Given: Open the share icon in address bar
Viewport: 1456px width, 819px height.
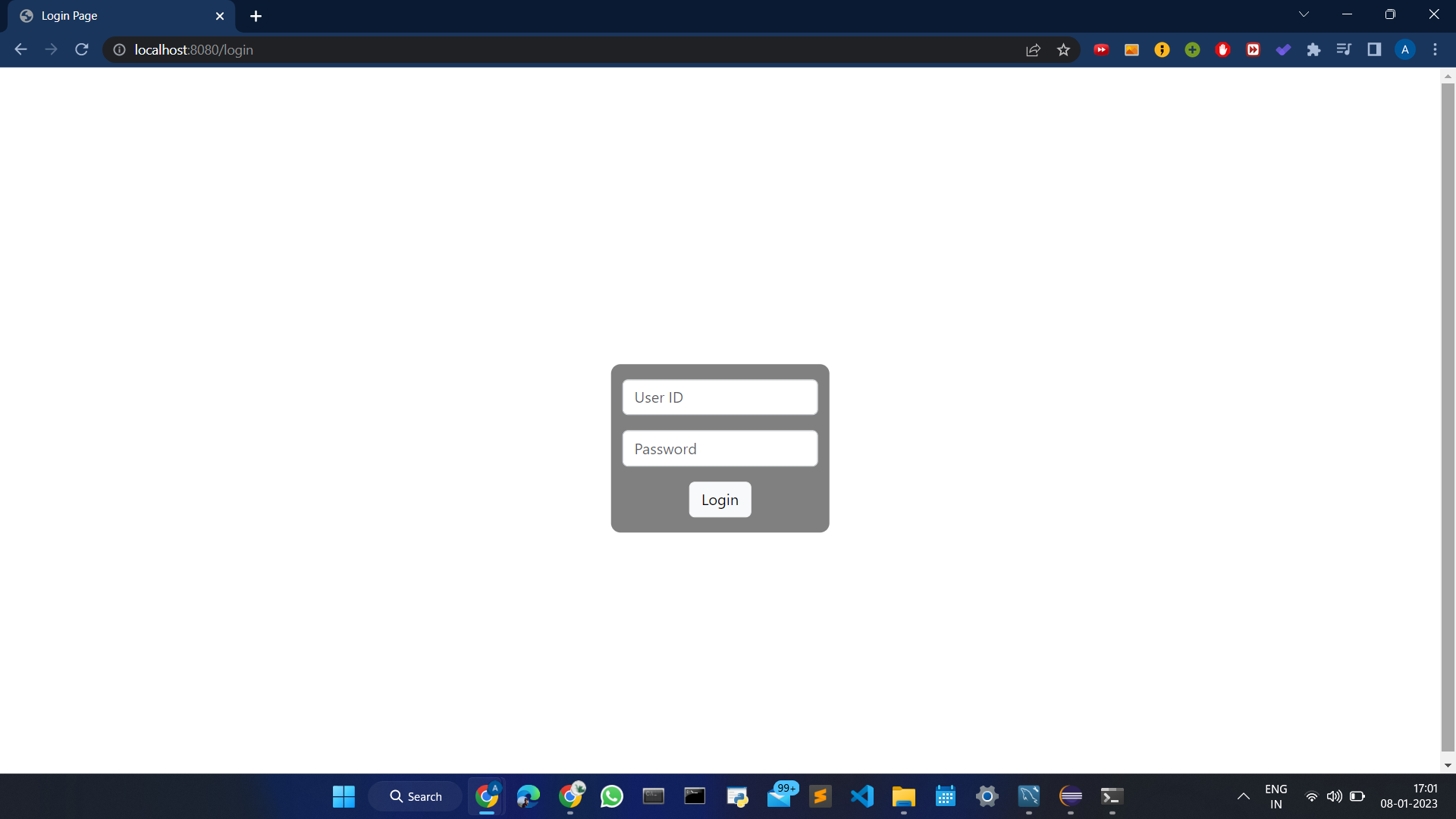Looking at the screenshot, I should point(1033,49).
